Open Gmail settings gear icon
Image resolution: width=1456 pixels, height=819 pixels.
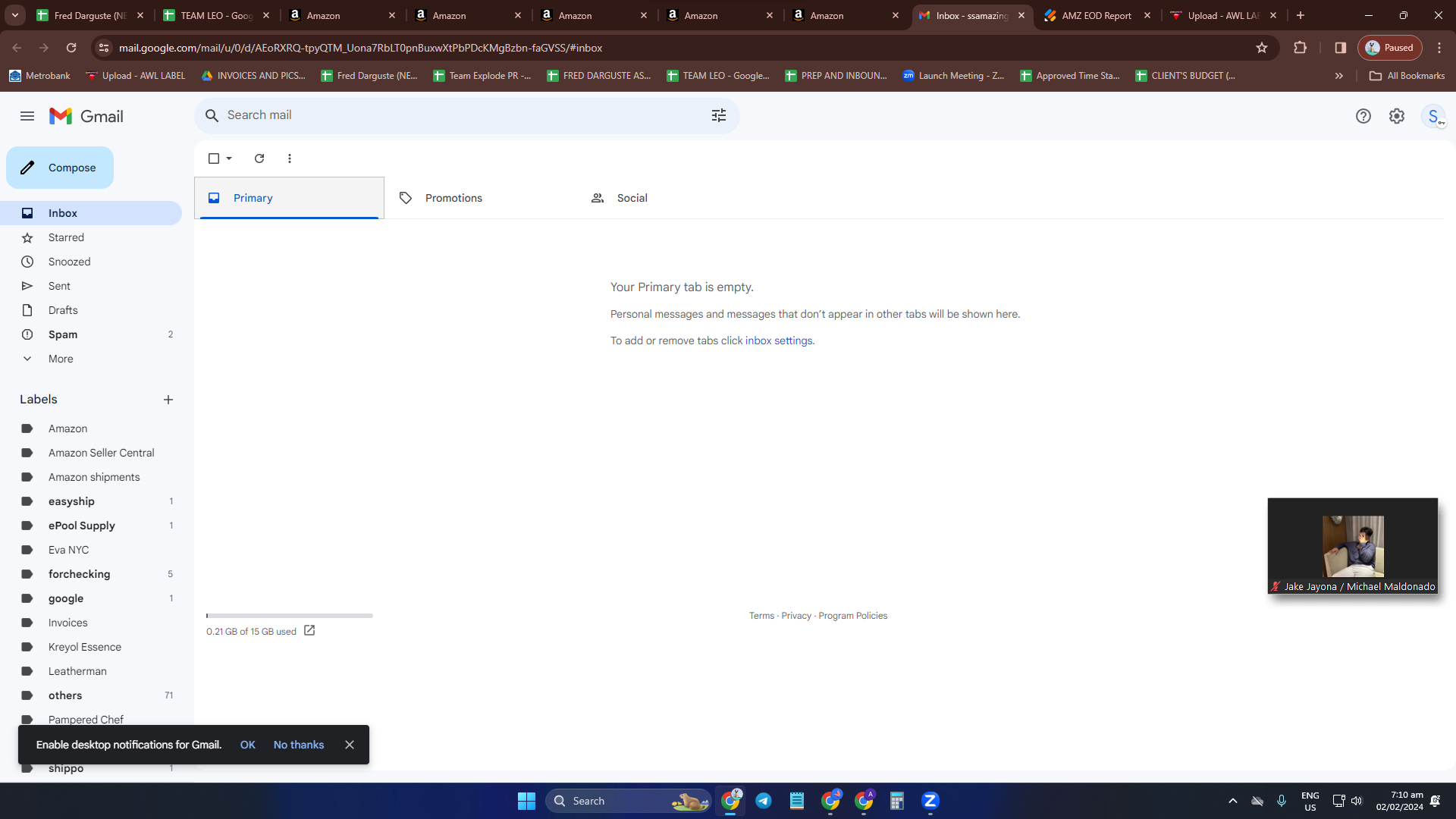pyautogui.click(x=1397, y=116)
